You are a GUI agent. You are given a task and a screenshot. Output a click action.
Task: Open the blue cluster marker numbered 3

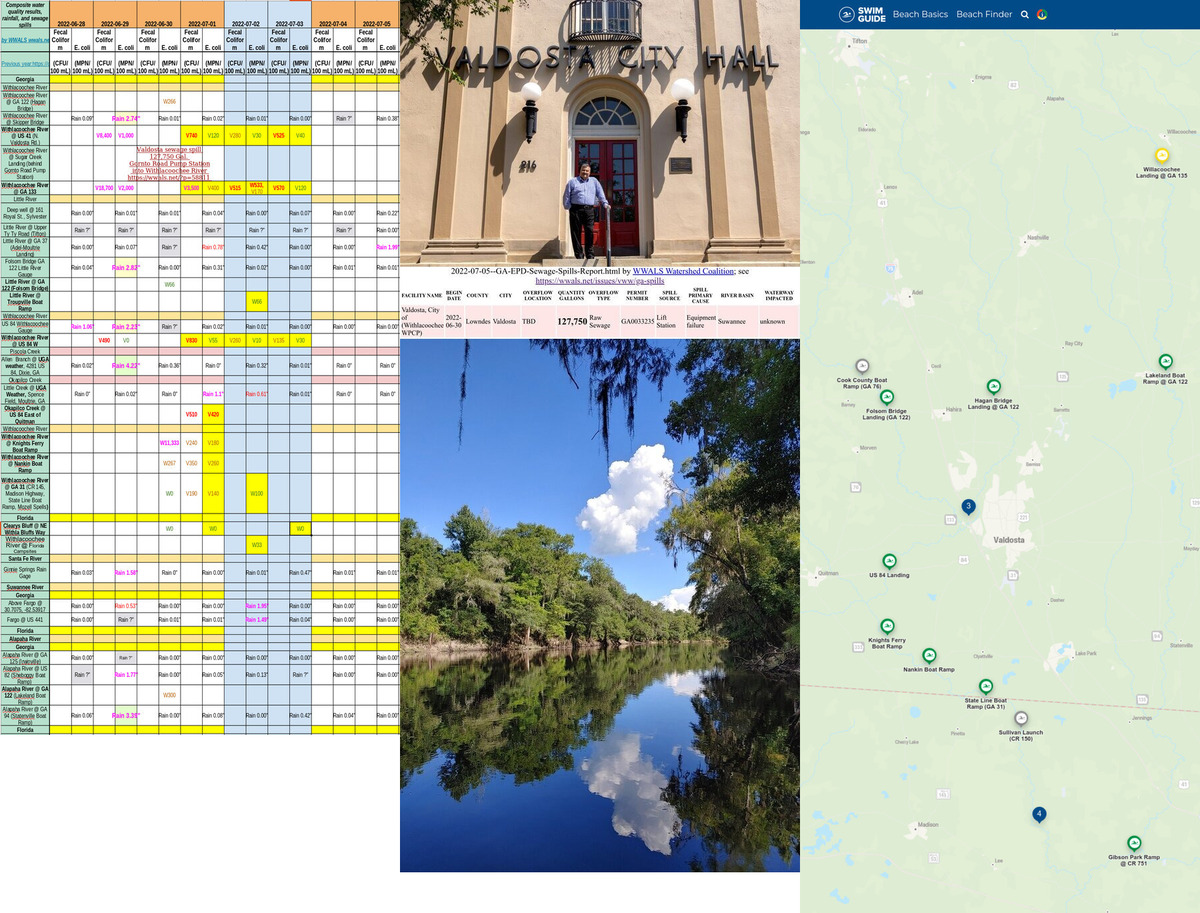(968, 507)
